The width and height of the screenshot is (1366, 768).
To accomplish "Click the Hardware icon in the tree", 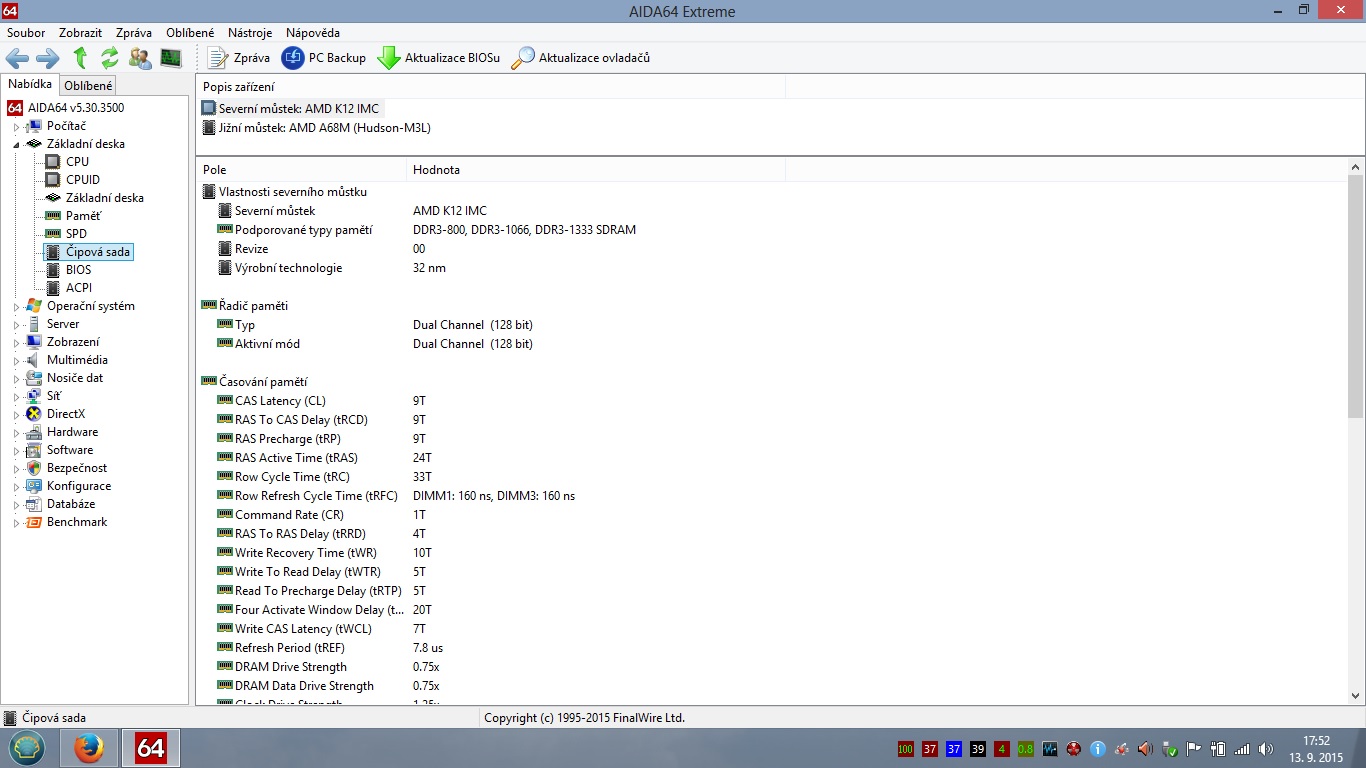I will 34,432.
